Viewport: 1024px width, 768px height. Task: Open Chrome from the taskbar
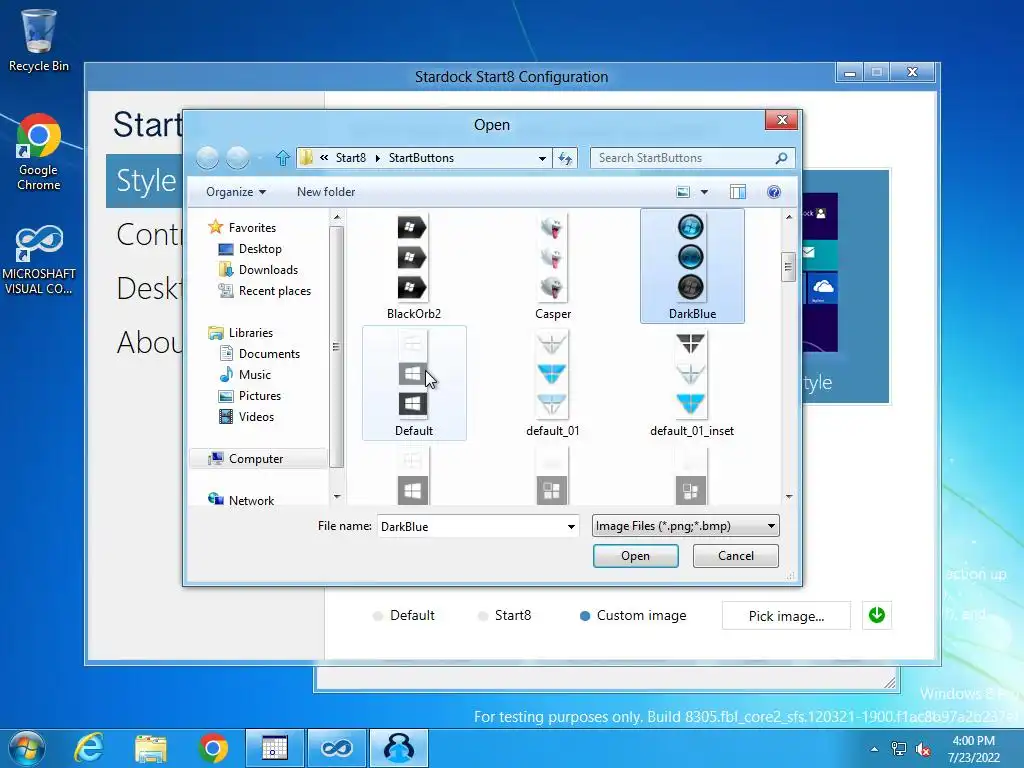(213, 748)
